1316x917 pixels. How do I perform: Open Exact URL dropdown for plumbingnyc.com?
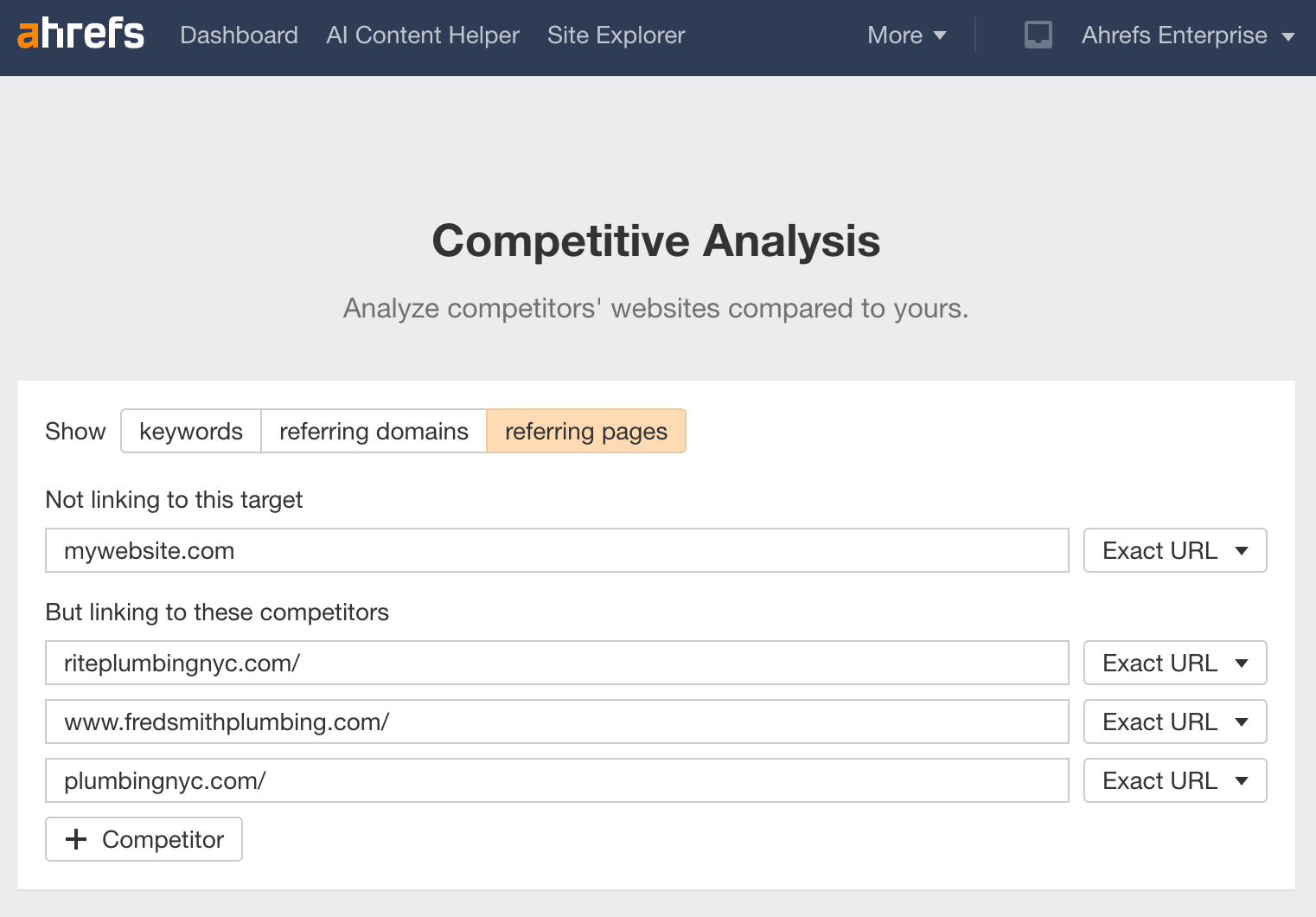coord(1174,780)
